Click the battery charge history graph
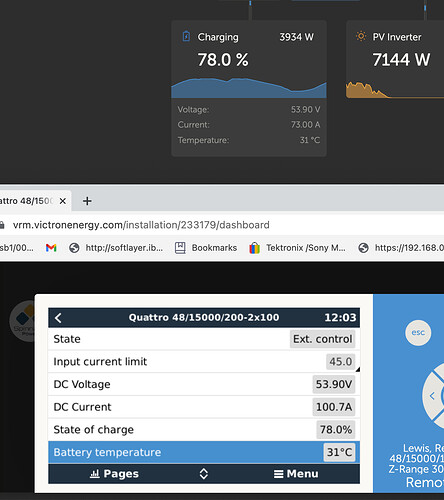The width and height of the screenshot is (444, 500). (x=249, y=88)
